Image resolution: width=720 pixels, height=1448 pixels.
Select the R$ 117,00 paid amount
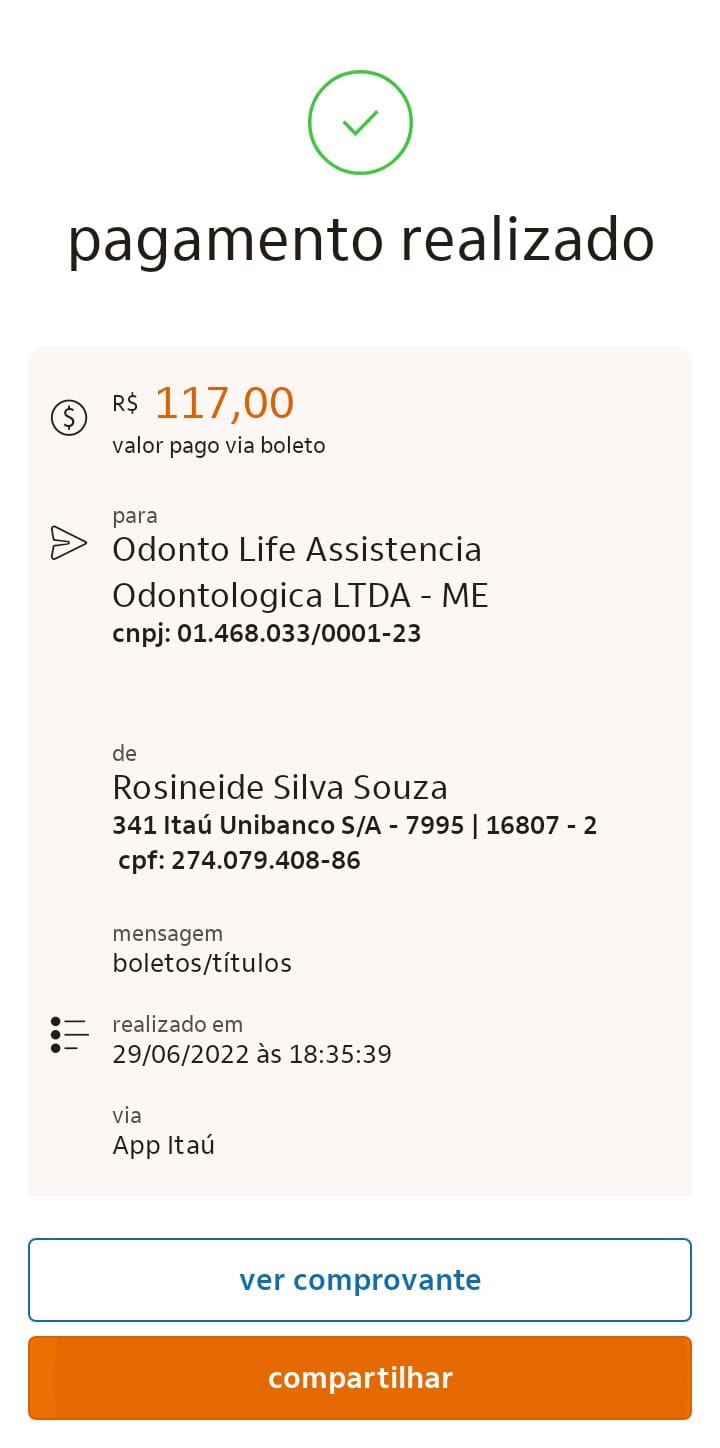click(224, 404)
